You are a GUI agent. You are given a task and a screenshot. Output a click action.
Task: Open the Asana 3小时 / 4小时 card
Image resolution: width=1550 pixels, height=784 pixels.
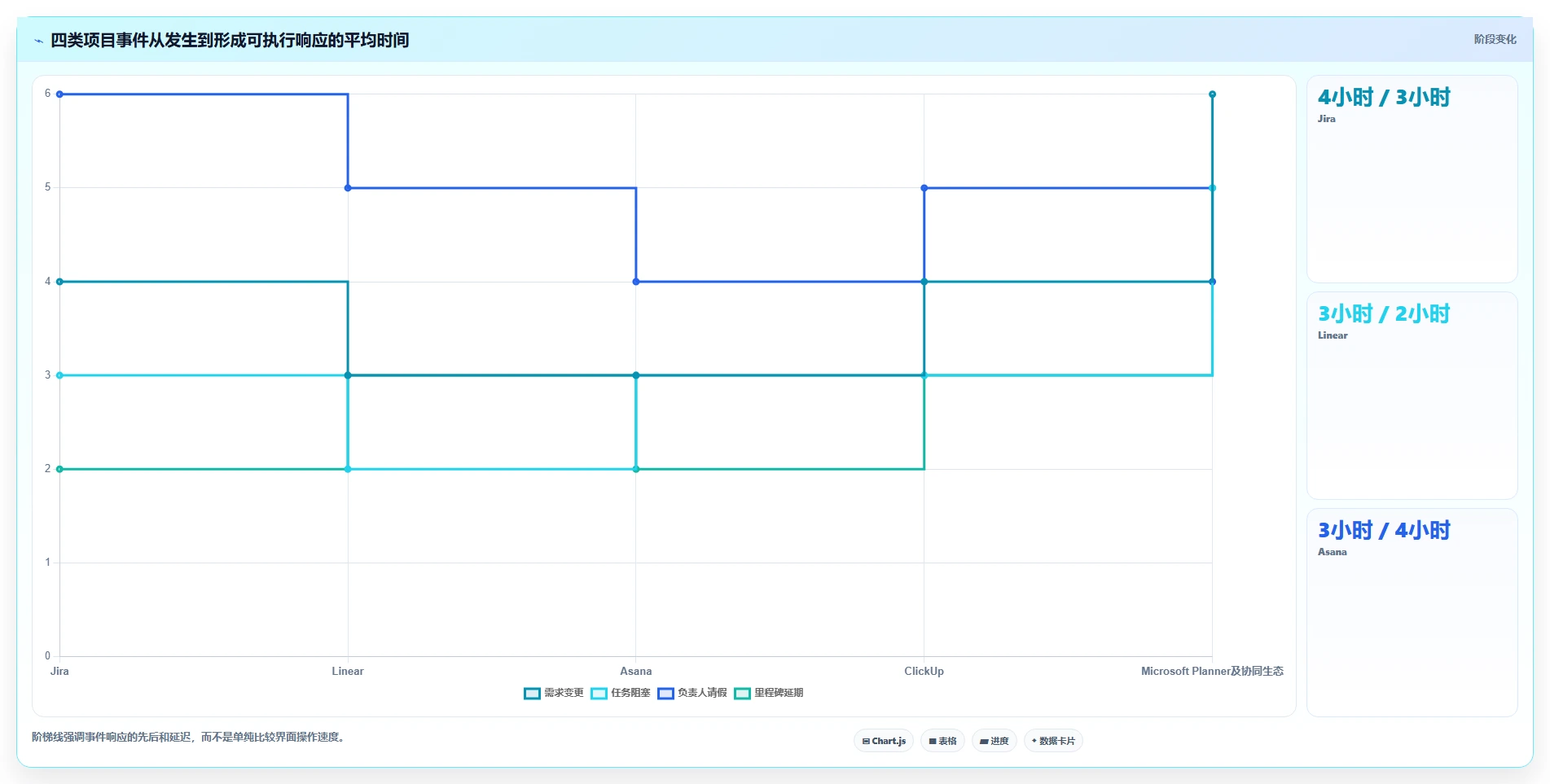1412,612
